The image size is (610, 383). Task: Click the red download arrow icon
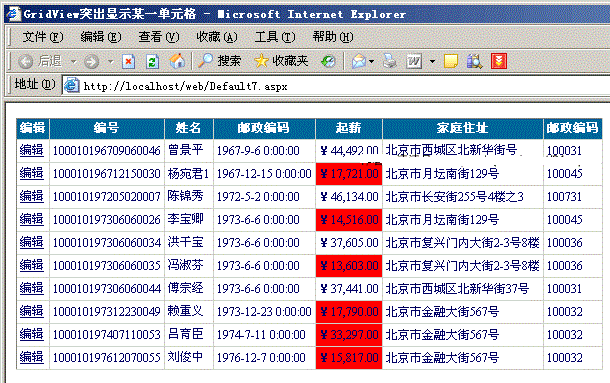point(499,61)
